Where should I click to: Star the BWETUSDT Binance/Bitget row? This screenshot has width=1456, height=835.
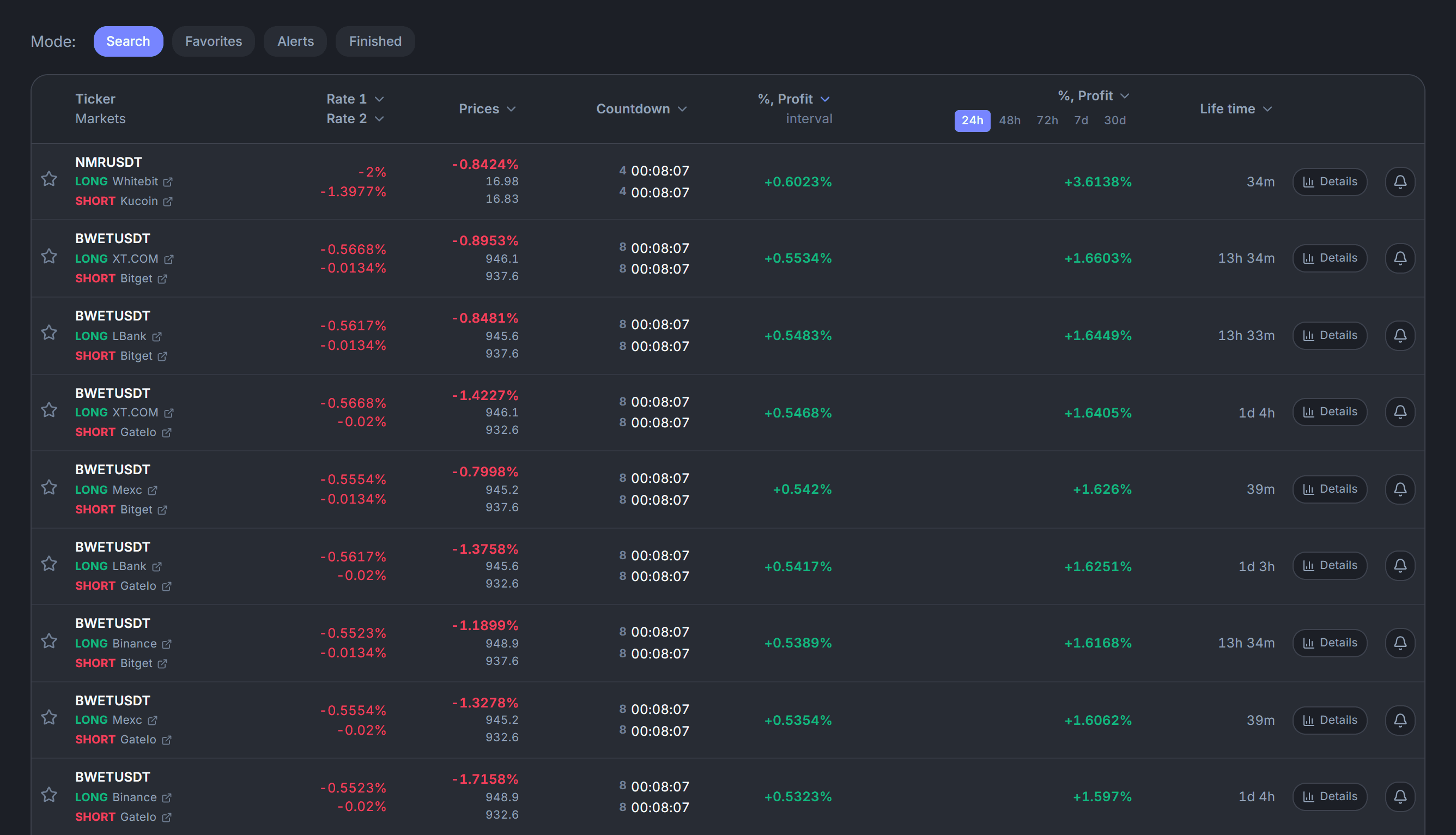49,640
